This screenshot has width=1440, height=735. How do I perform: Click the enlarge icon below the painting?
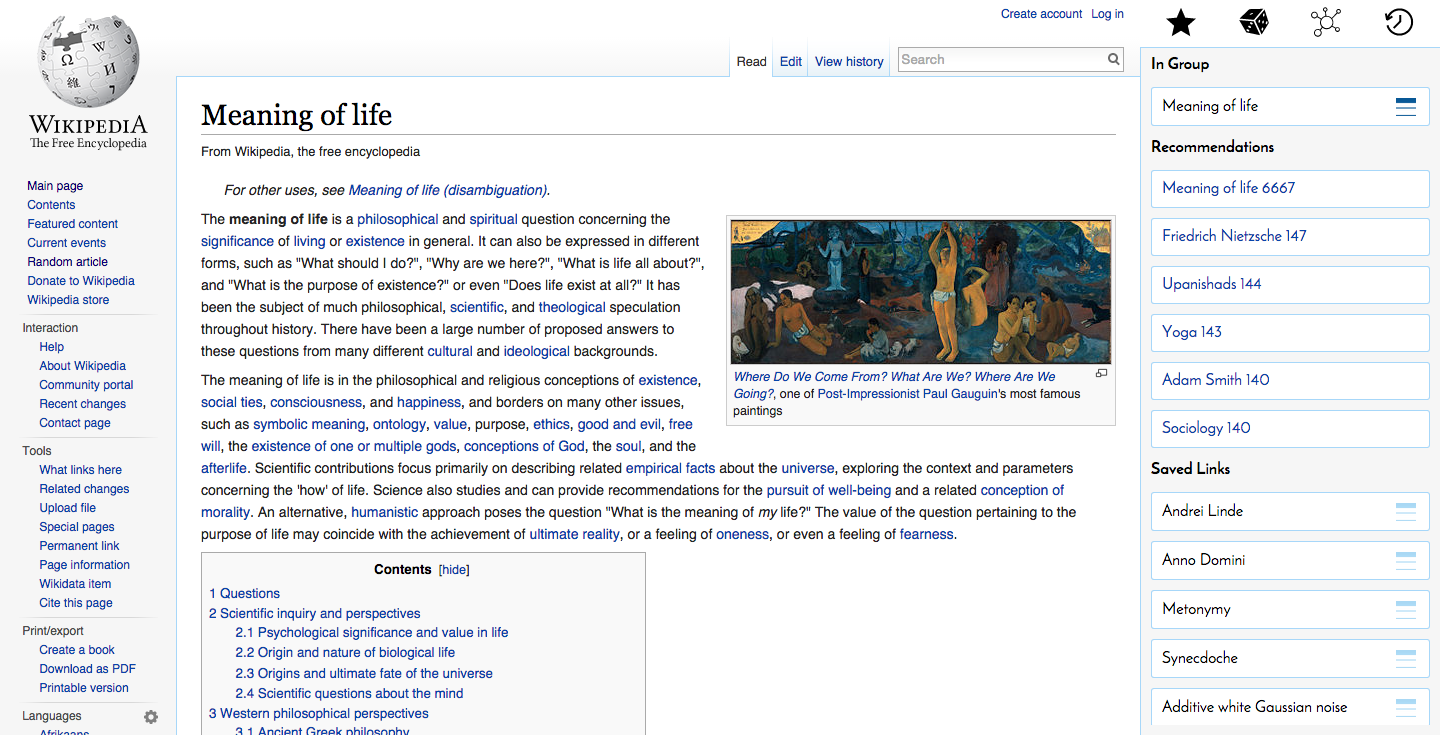tap(1101, 374)
